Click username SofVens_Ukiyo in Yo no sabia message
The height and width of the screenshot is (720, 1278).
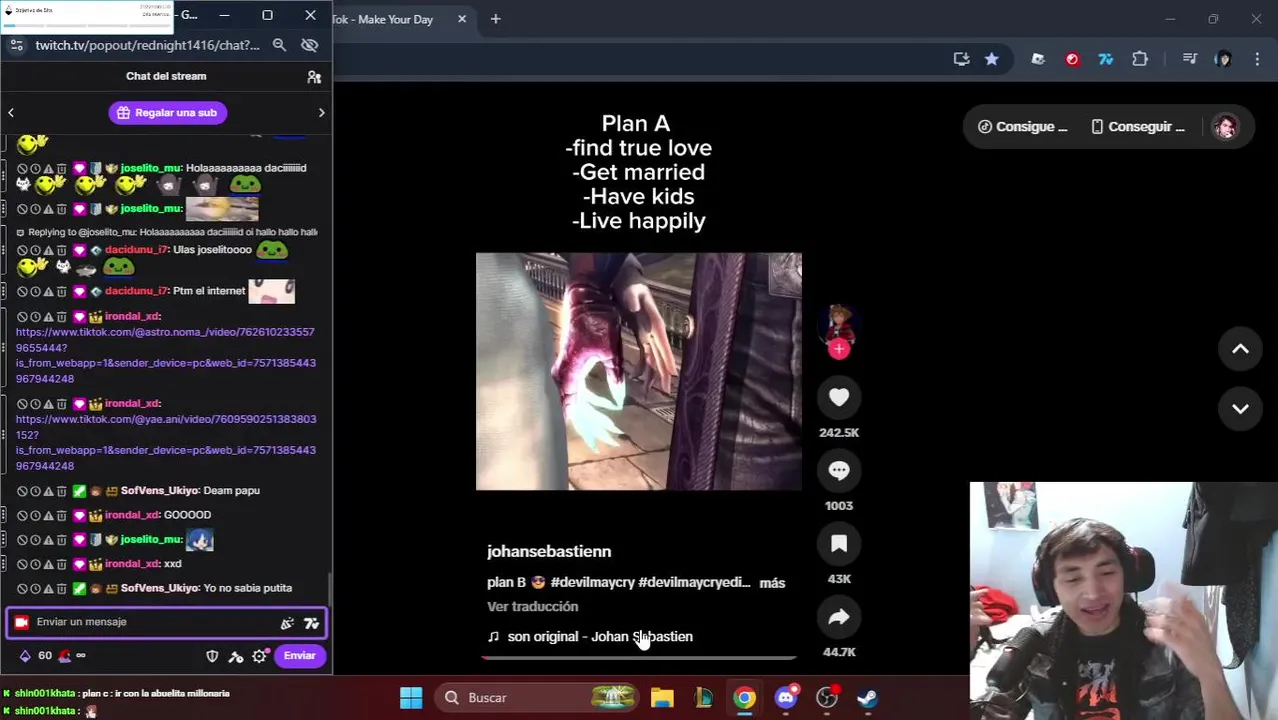[x=159, y=588]
